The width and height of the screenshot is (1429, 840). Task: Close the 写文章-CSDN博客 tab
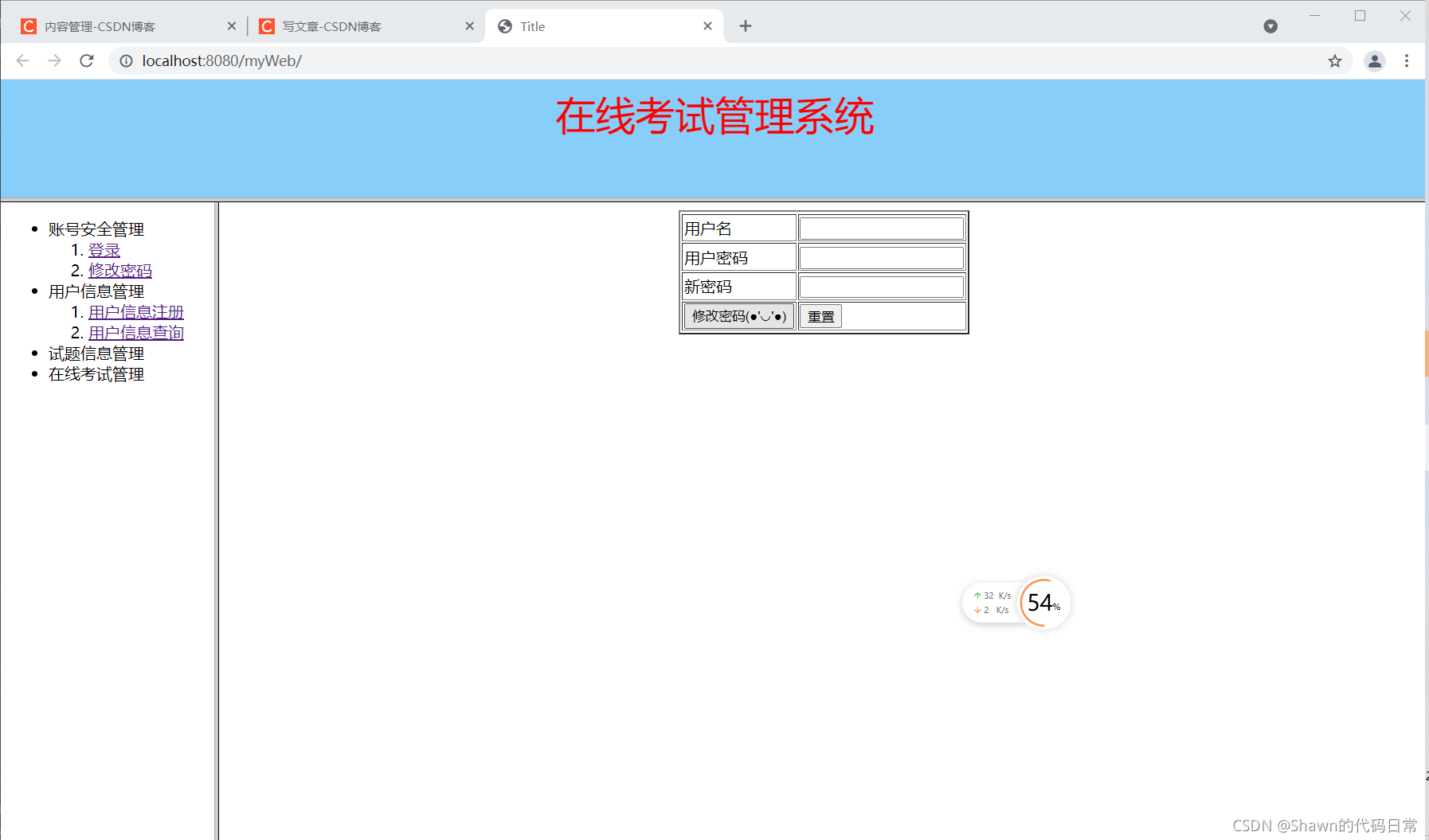point(470,26)
